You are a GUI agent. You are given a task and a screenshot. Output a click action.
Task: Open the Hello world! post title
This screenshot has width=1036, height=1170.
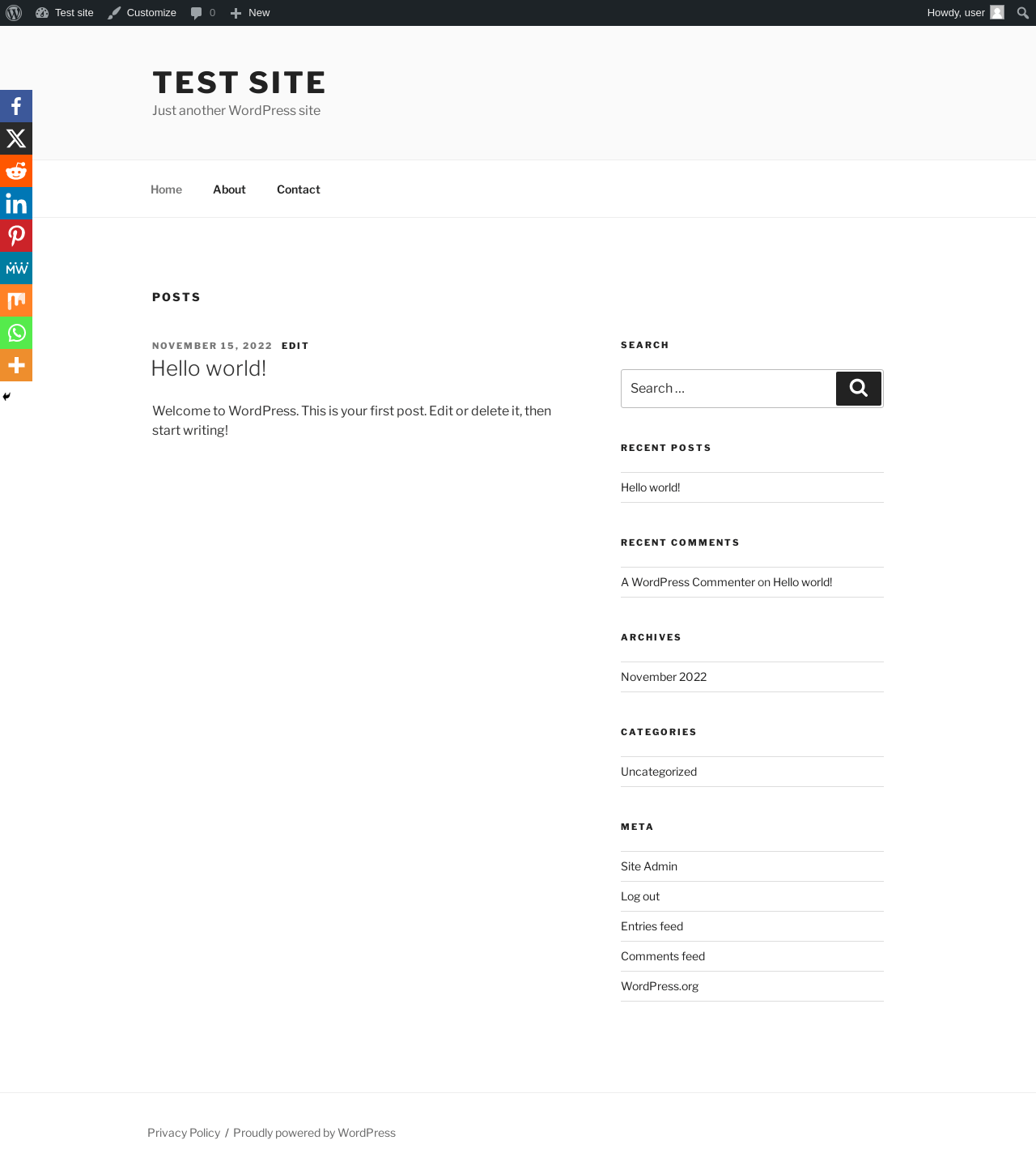pos(209,368)
